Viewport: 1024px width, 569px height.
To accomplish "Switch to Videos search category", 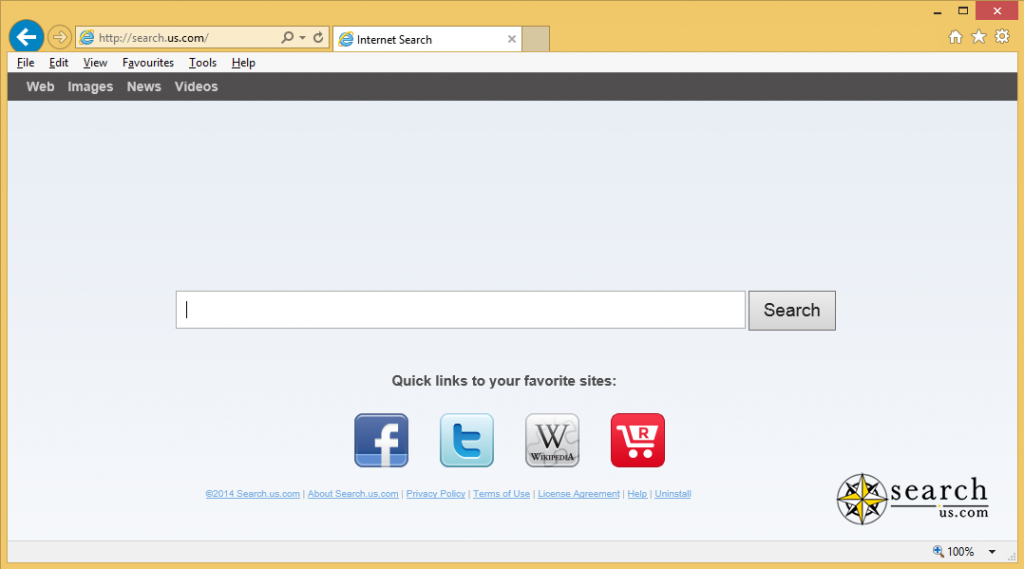I will click(196, 86).
